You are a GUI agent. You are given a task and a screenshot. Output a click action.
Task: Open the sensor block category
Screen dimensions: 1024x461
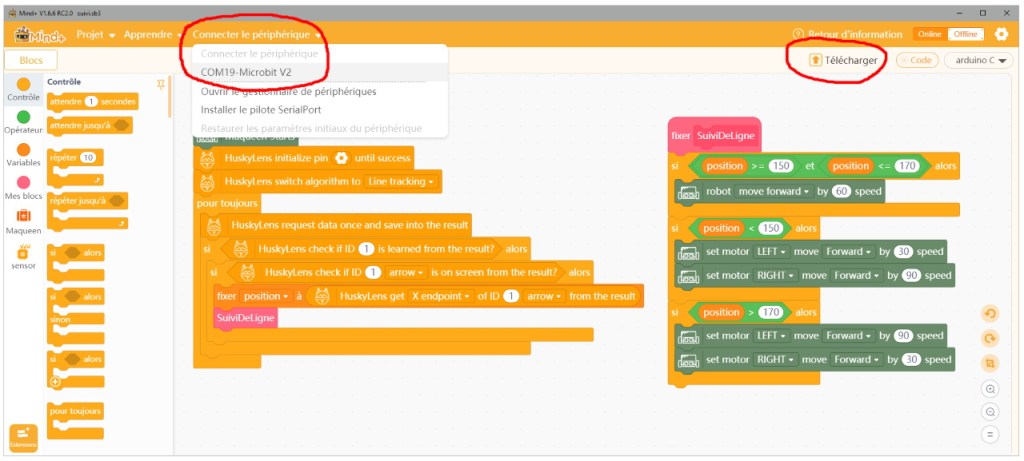[x=23, y=253]
